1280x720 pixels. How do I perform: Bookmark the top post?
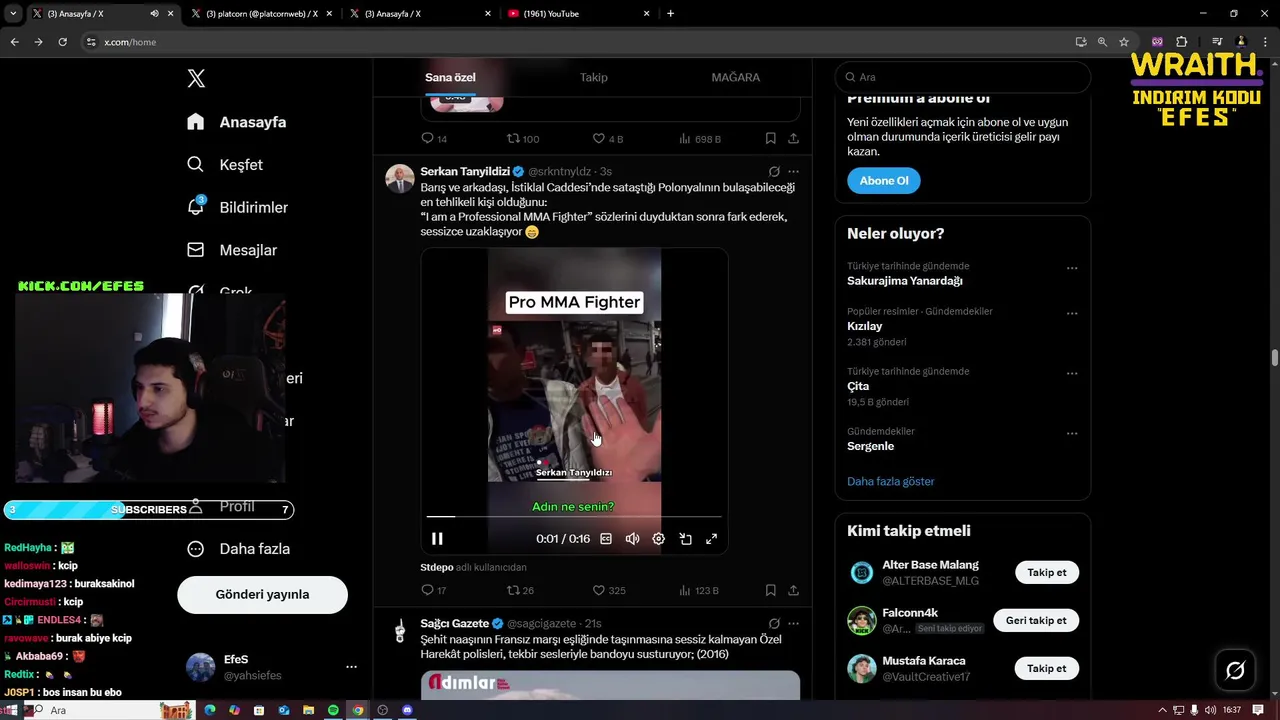point(770,139)
